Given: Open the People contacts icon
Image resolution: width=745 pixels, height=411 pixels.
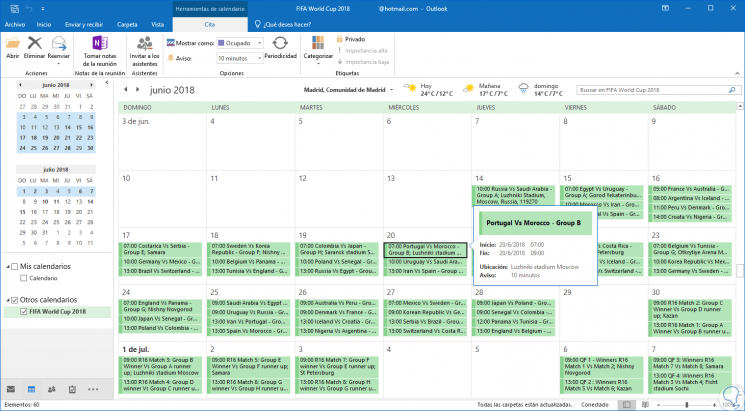Looking at the screenshot, I should coord(52,389).
